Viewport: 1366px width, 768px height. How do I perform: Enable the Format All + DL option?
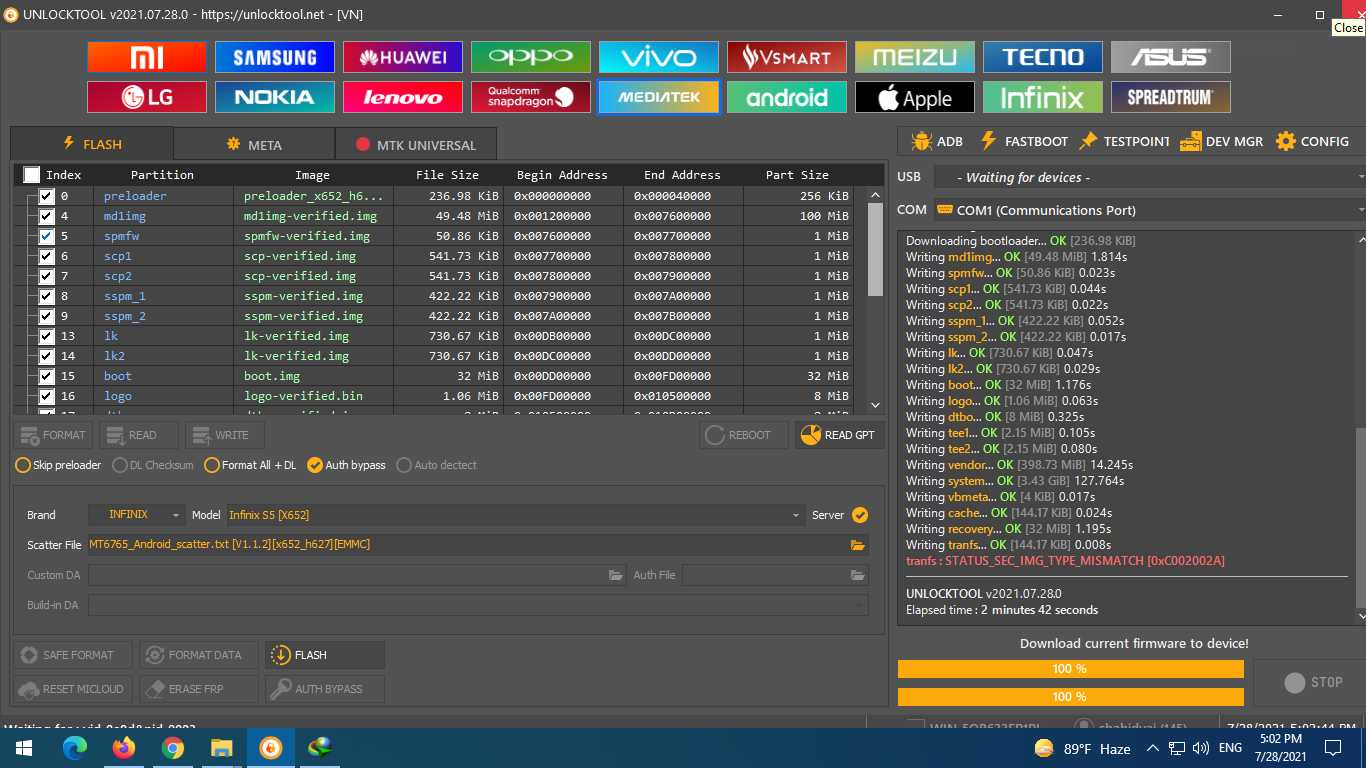coord(250,465)
